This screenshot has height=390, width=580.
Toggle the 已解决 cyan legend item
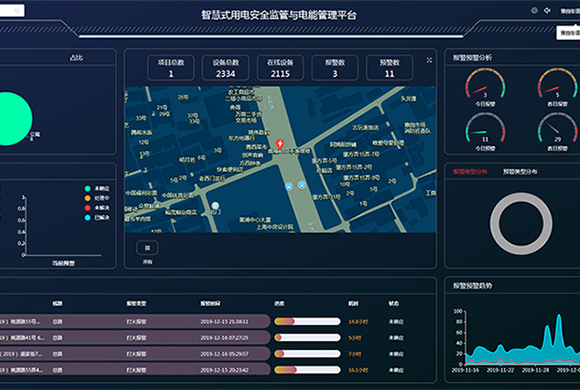pos(97,217)
